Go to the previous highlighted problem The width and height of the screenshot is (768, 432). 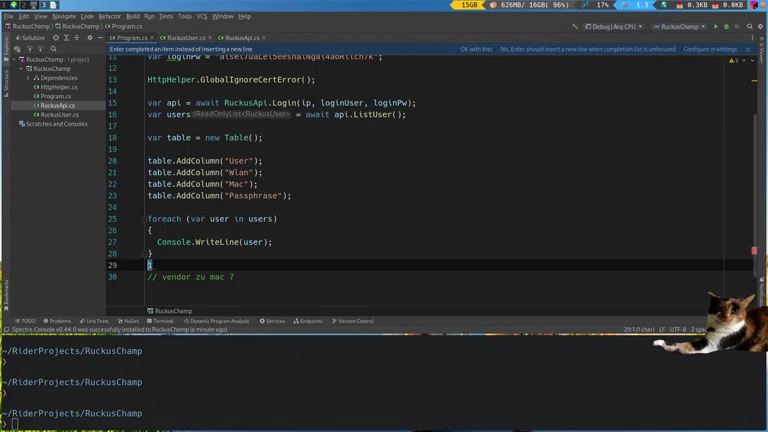pyautogui.click(x=744, y=60)
